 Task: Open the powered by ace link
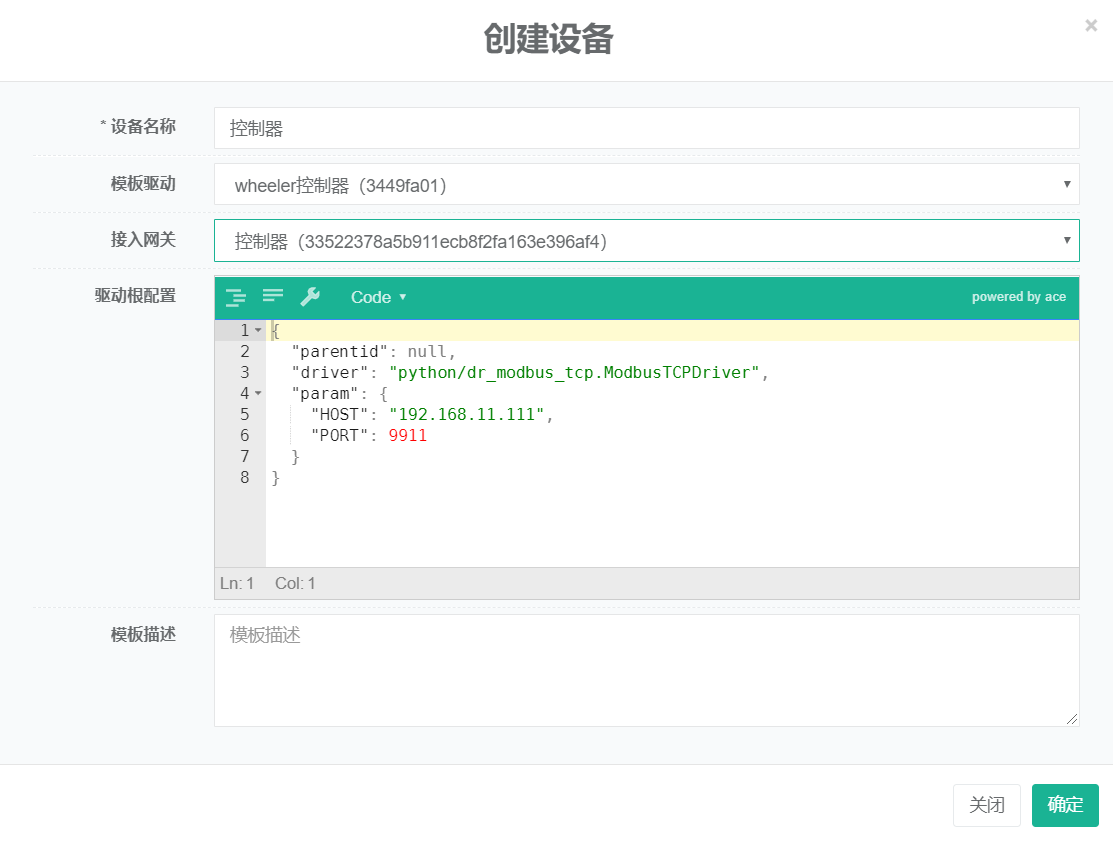(x=1019, y=297)
